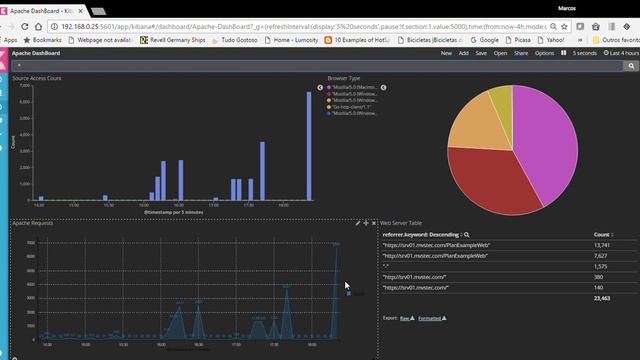The image size is (640, 360).
Task: Click the "-" referrer row with 1,575
Action: 509,267
